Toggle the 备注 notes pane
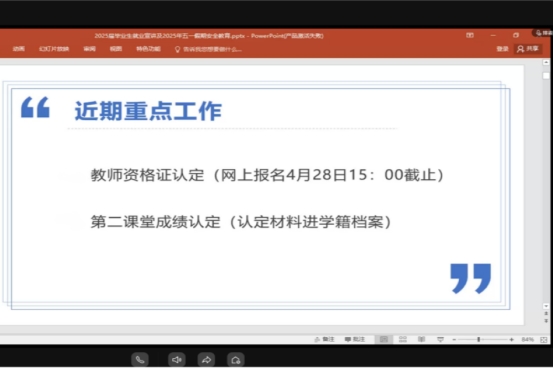Image resolution: width=553 pixels, height=369 pixels. [324, 339]
